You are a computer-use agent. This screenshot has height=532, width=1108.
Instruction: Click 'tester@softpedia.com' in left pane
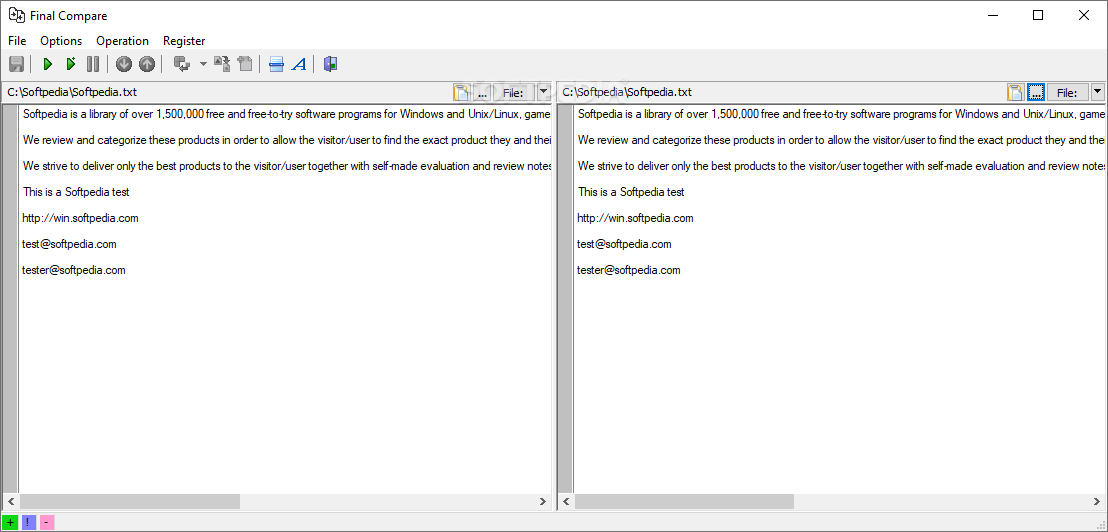click(74, 270)
